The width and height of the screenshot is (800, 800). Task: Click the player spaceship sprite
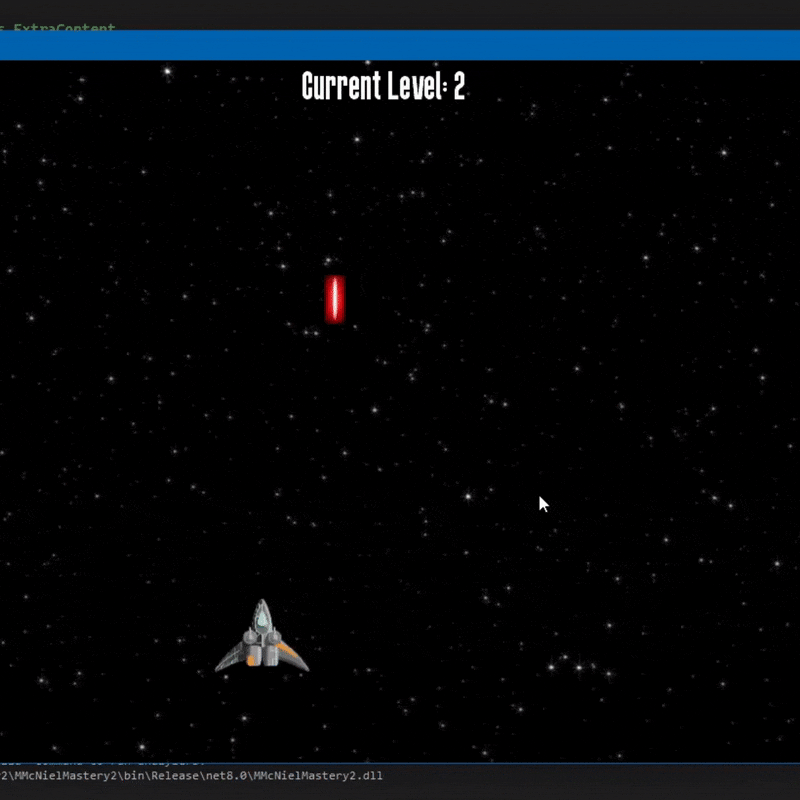coord(262,635)
